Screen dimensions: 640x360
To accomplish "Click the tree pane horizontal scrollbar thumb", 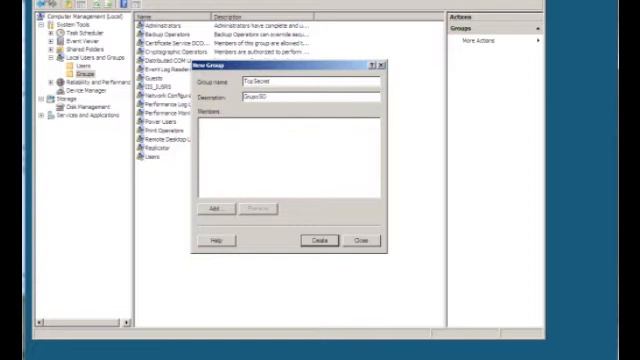I will click(x=82, y=322).
